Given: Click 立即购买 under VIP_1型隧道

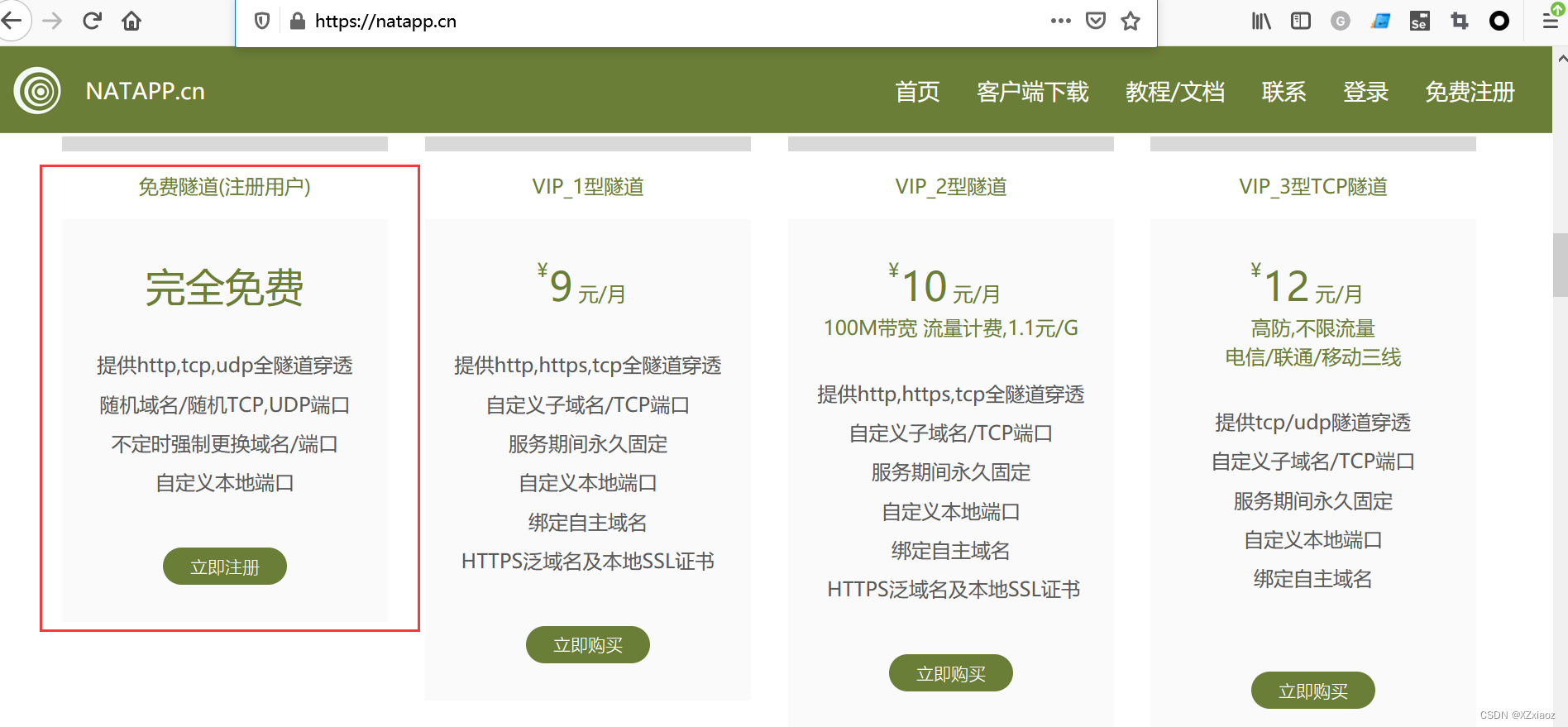Looking at the screenshot, I should coord(588,644).
